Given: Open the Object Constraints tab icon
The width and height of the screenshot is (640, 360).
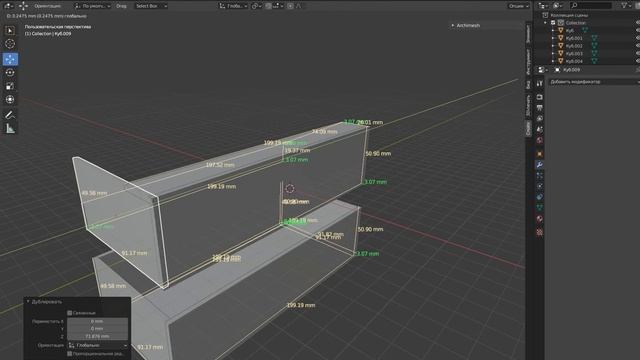Looking at the screenshot, I should 540,197.
